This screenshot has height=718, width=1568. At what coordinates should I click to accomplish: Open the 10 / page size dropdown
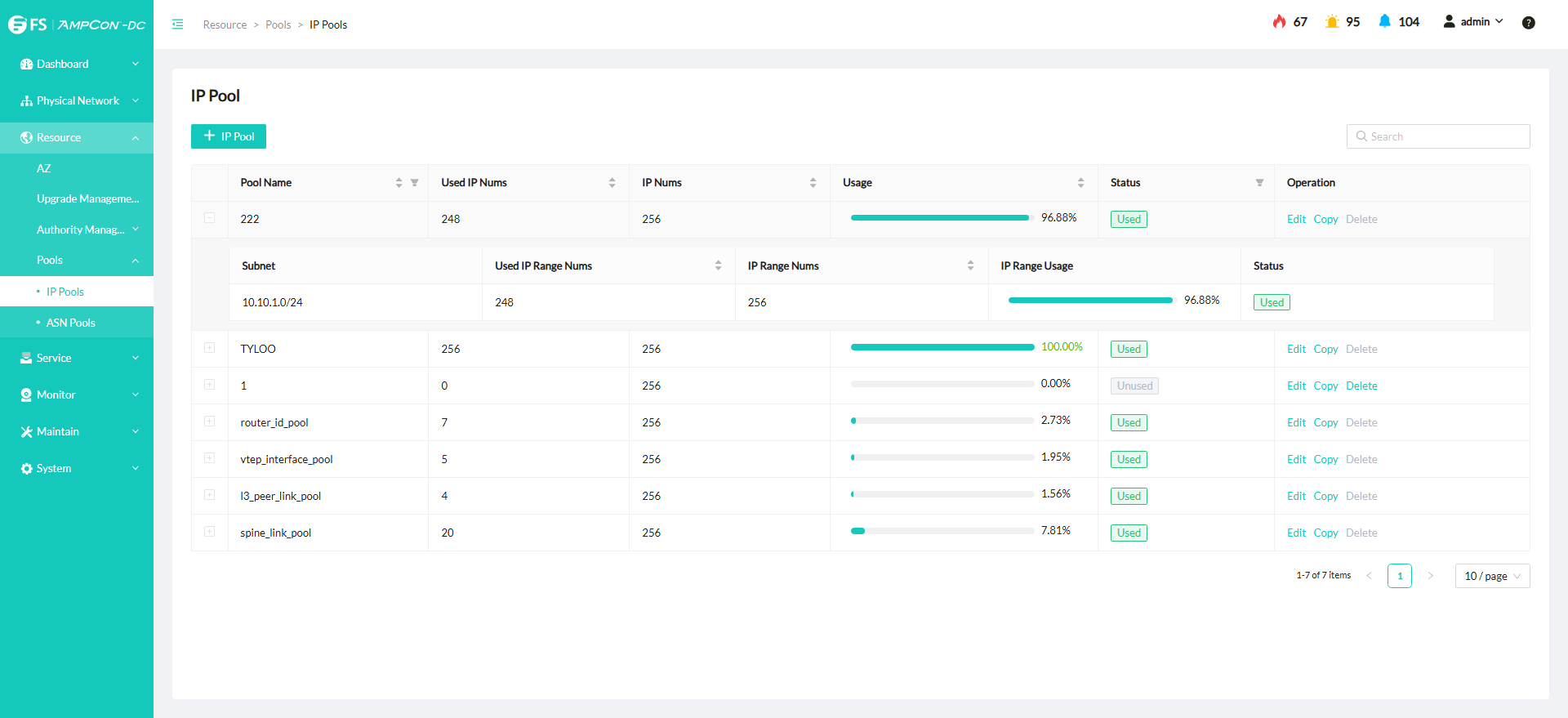coord(1492,576)
